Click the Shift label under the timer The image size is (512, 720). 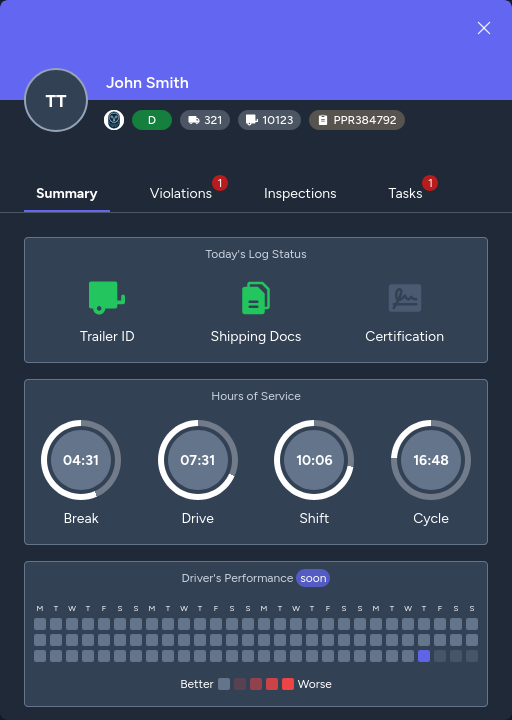314,518
